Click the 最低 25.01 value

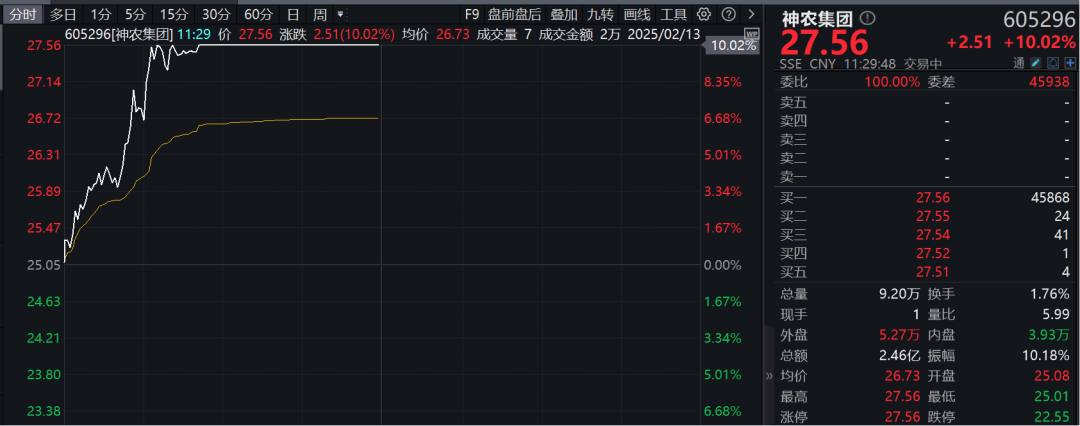click(1051, 396)
